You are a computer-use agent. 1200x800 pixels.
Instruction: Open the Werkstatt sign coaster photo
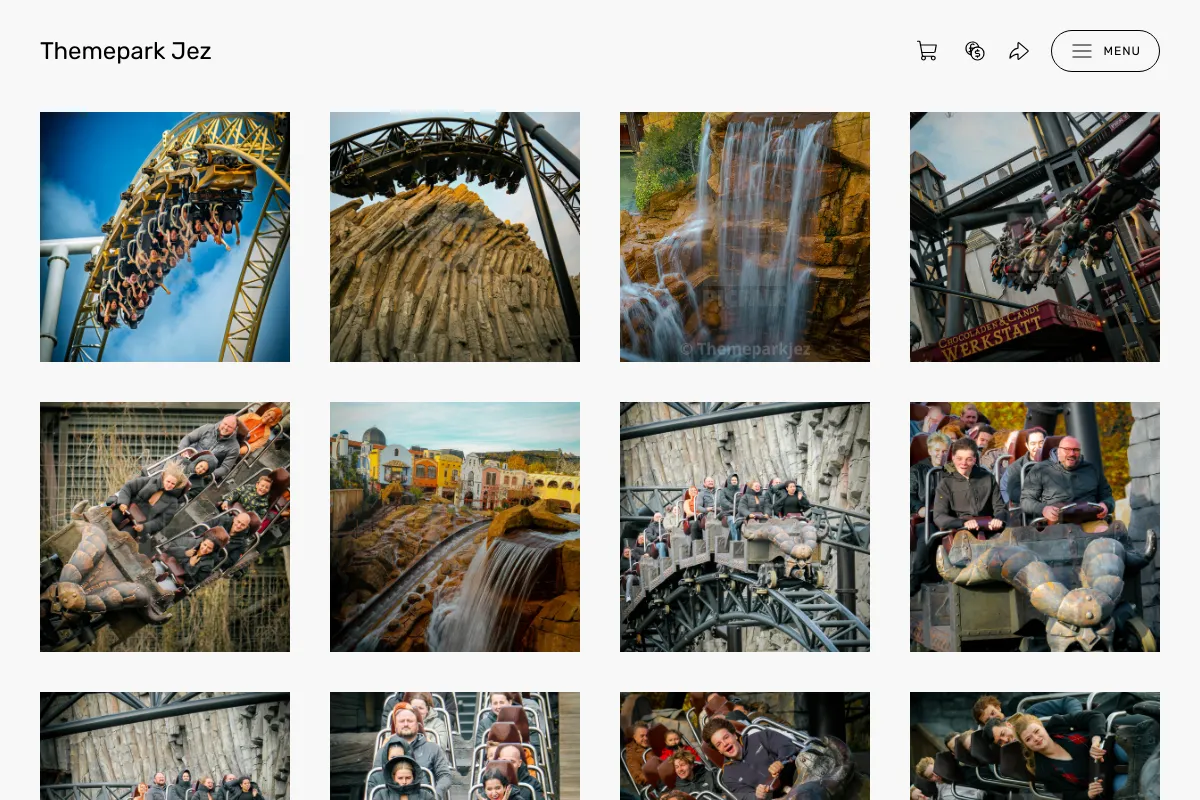tap(1035, 237)
